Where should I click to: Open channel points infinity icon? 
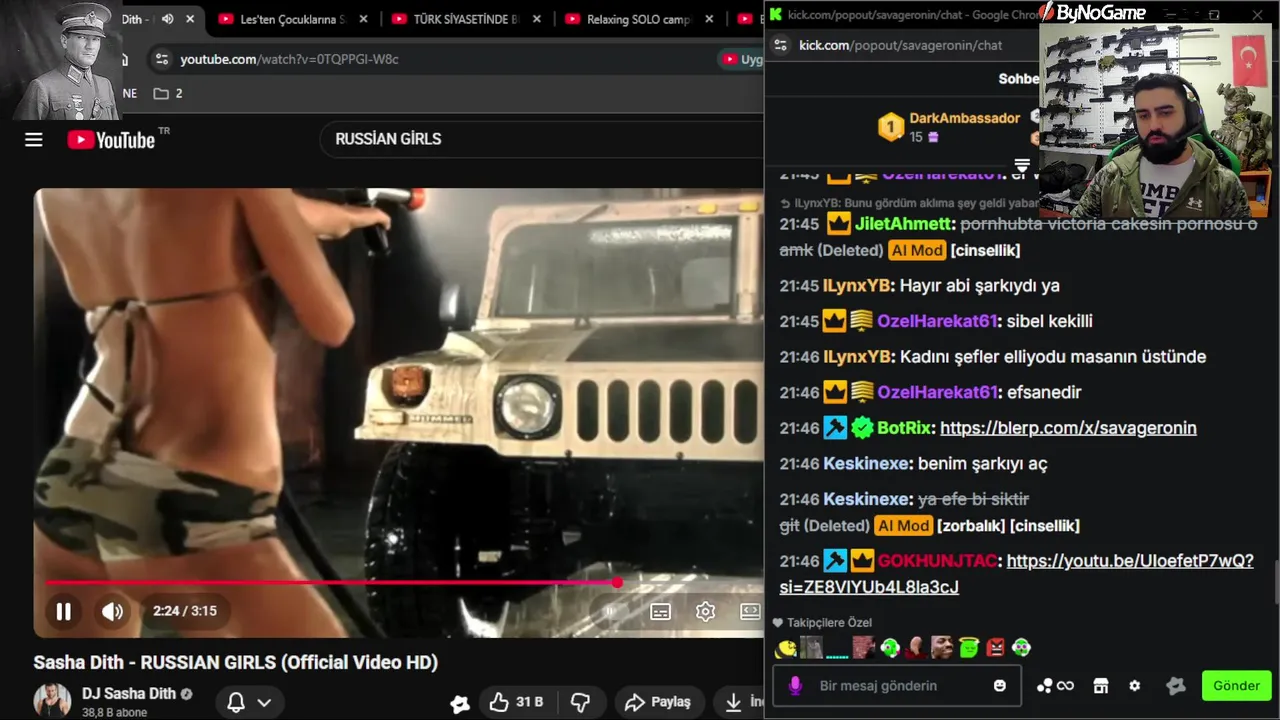coord(1055,686)
